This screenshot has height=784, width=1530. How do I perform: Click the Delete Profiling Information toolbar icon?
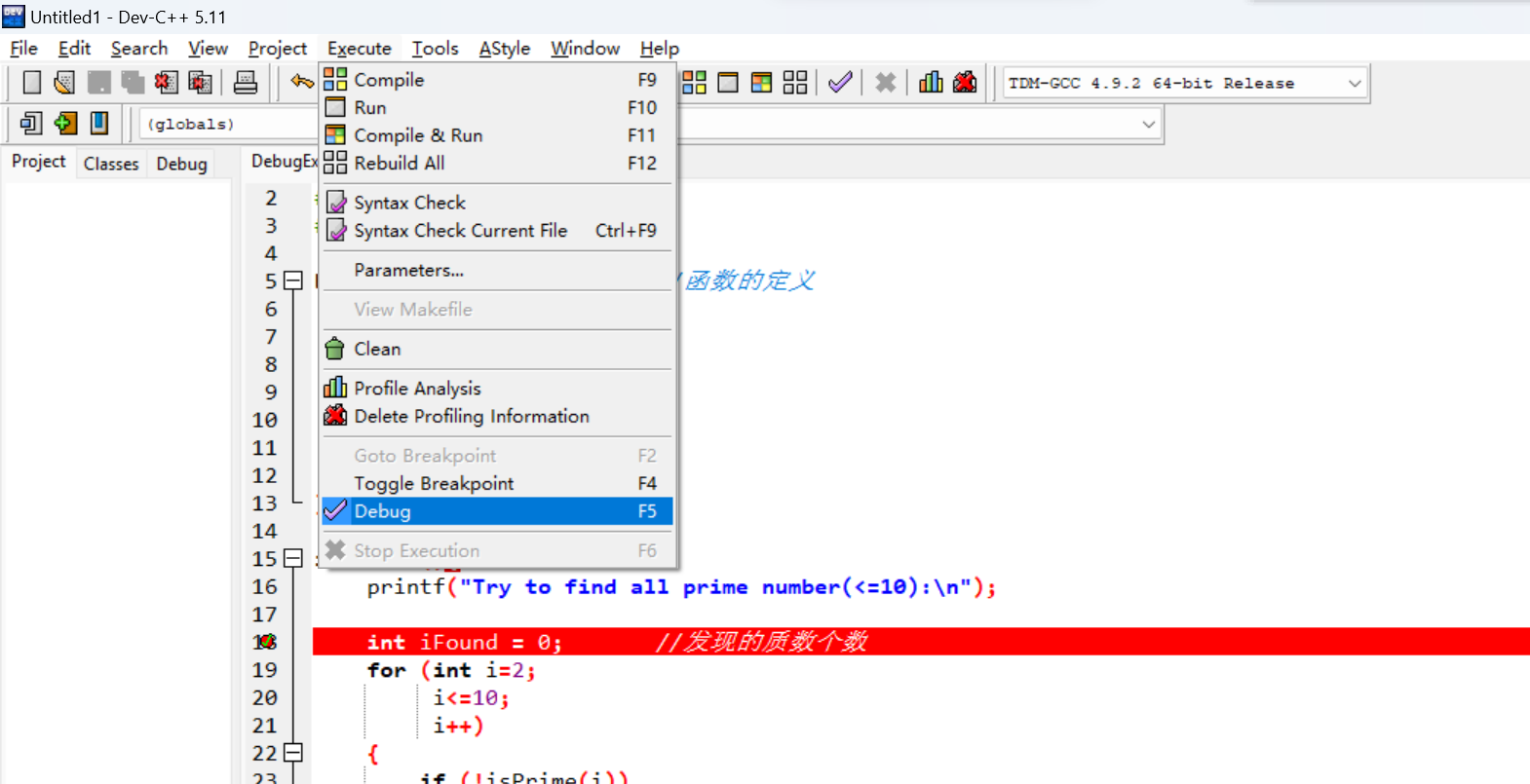[965, 83]
